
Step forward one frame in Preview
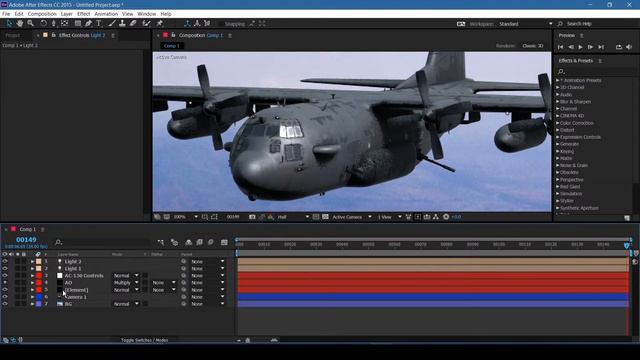590,47
